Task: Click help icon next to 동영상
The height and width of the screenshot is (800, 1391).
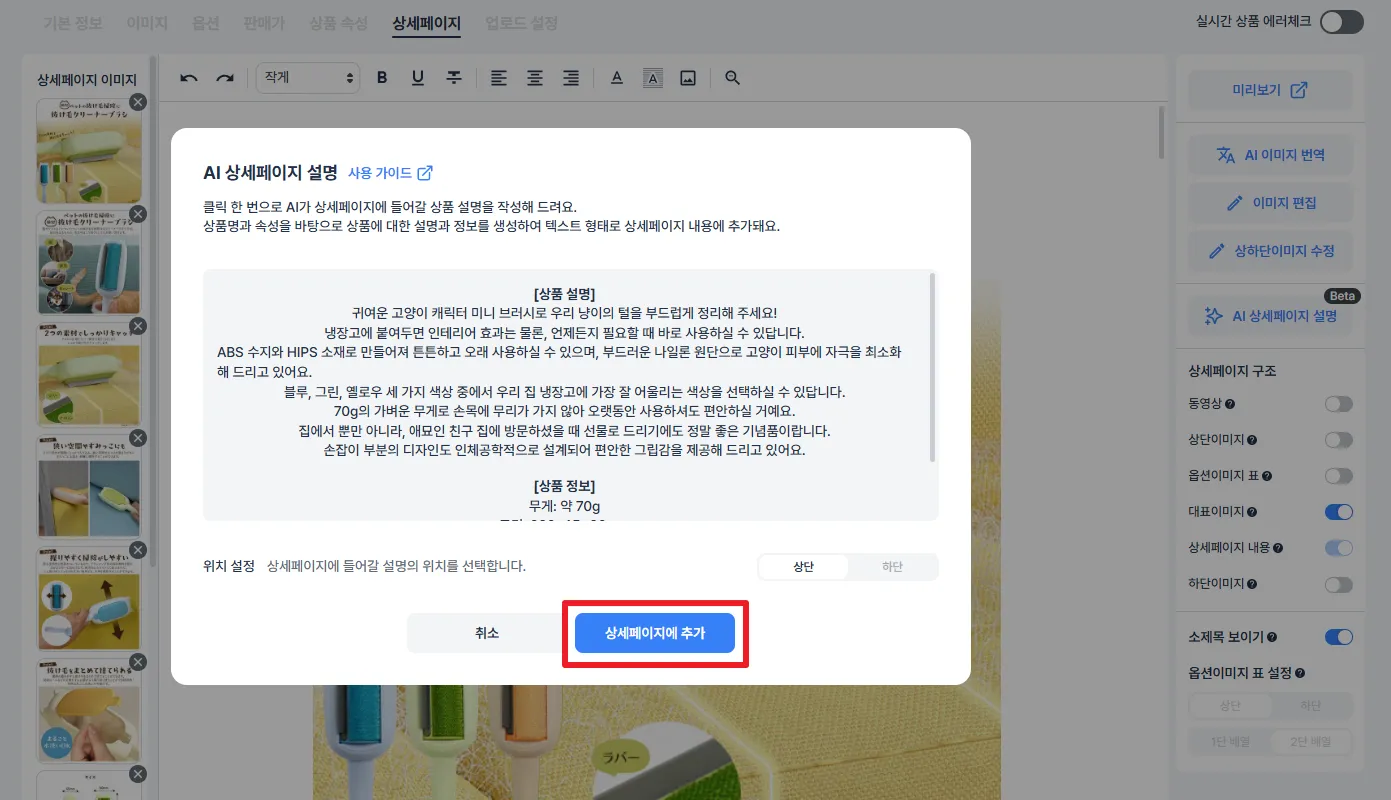Action: point(1230,404)
